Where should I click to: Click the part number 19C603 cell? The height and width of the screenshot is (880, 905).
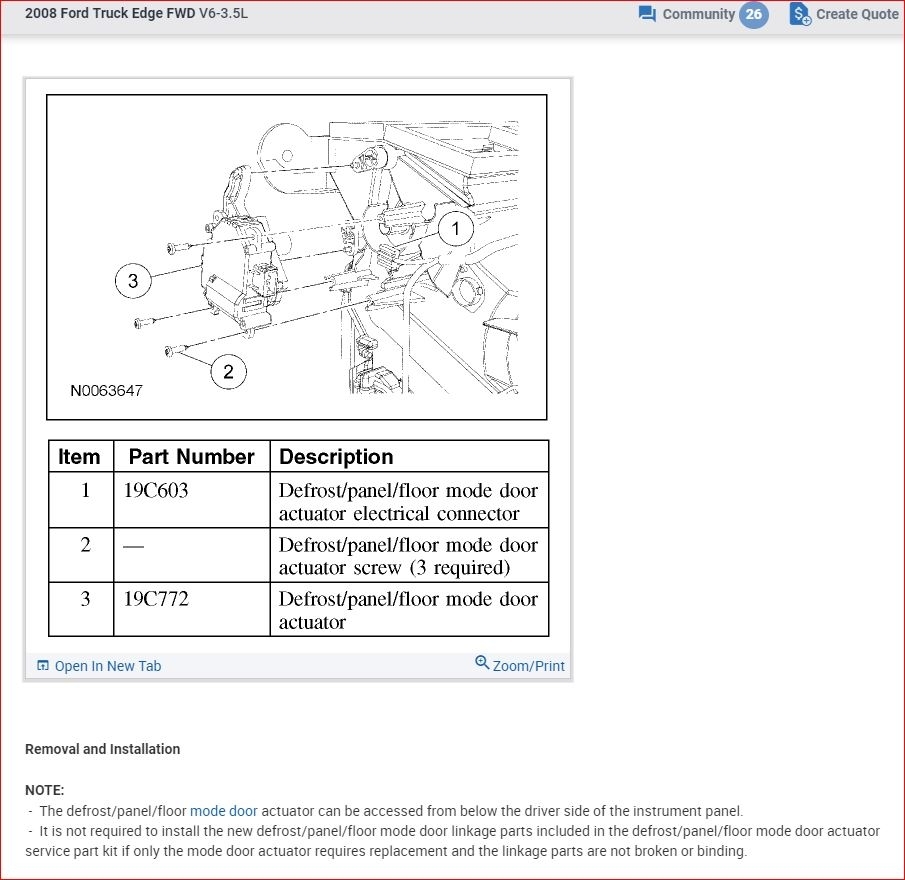(x=192, y=500)
